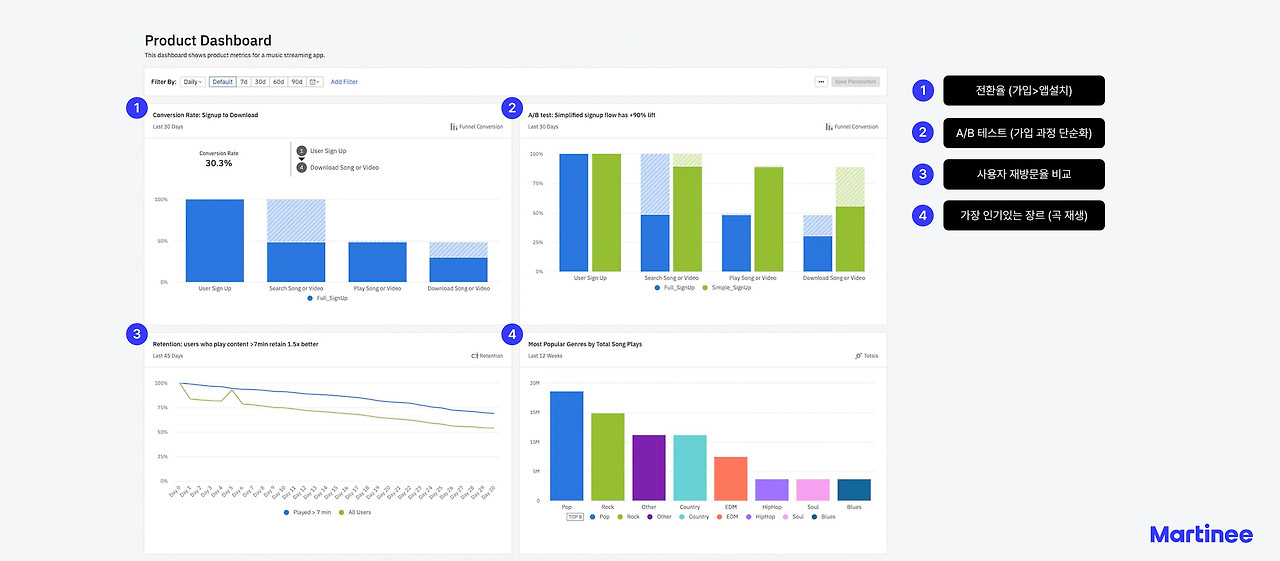Select the 7d date range
Viewport: 1280px width, 561px height.
click(243, 82)
